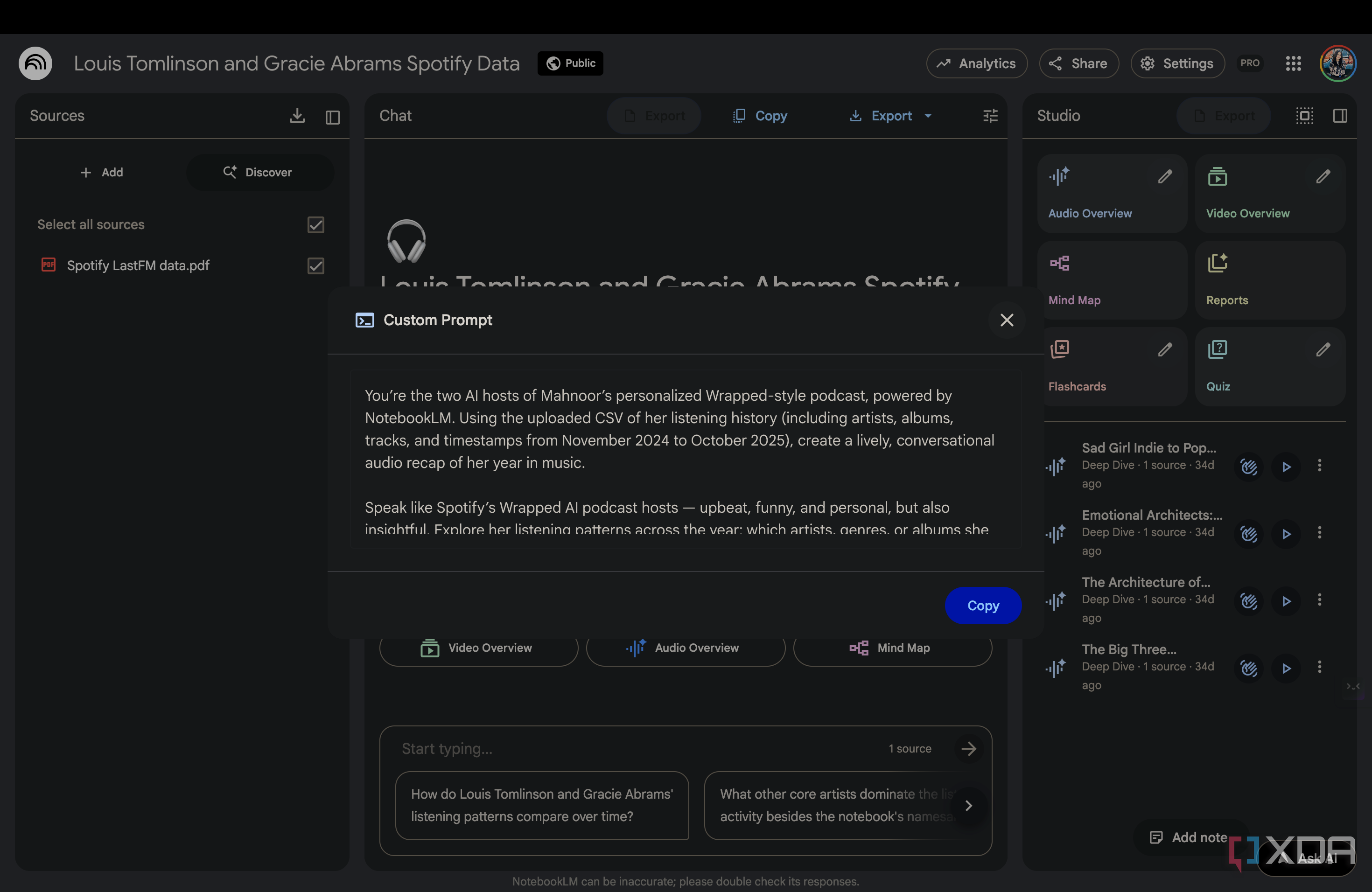1372x892 pixels.
Task: Edit the Quiz with the pencil icon
Action: click(x=1323, y=349)
